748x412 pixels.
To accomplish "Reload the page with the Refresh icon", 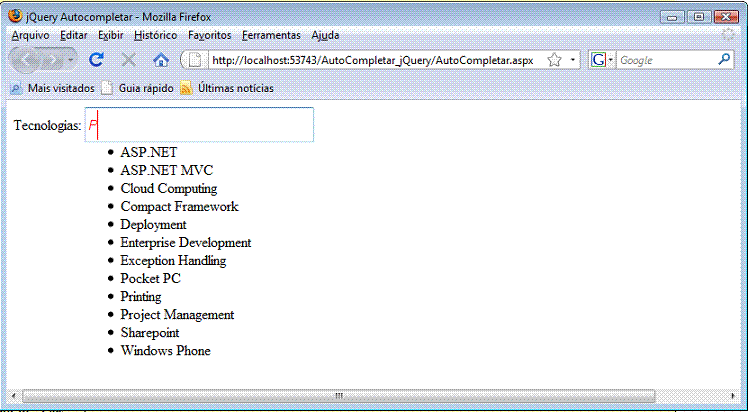I will 97,60.
